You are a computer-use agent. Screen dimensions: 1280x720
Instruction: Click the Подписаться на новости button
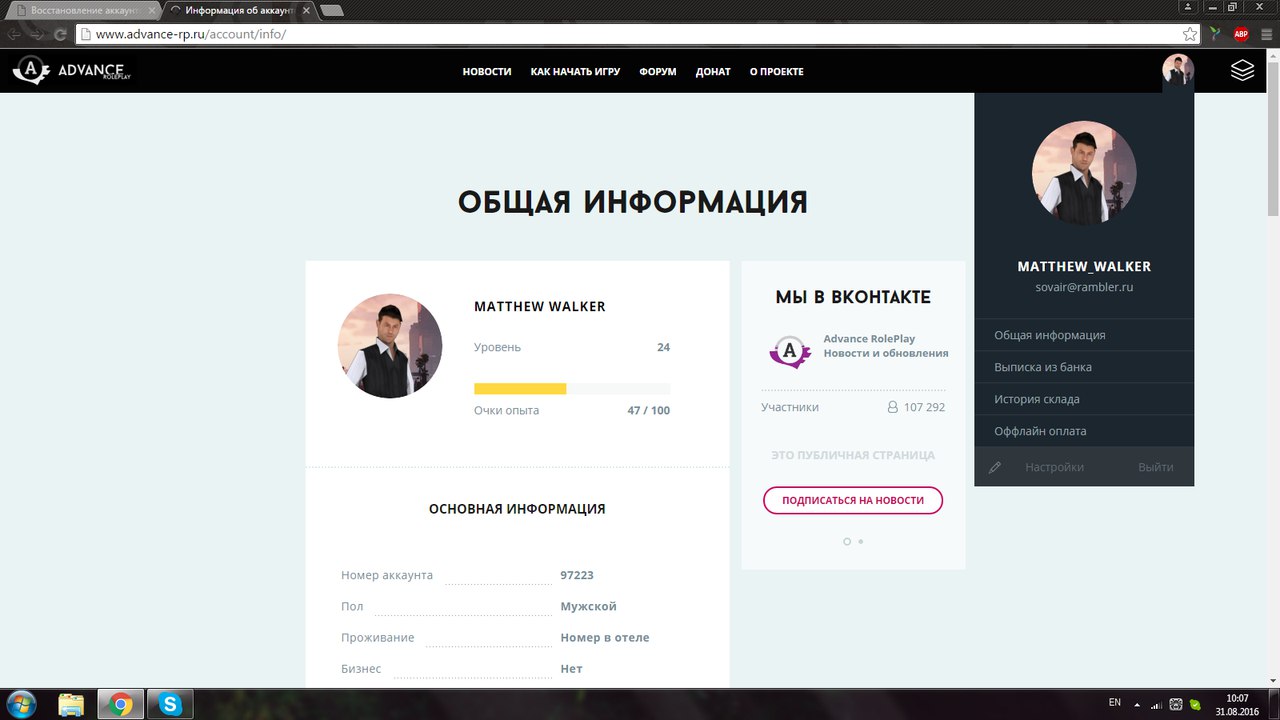(x=853, y=500)
